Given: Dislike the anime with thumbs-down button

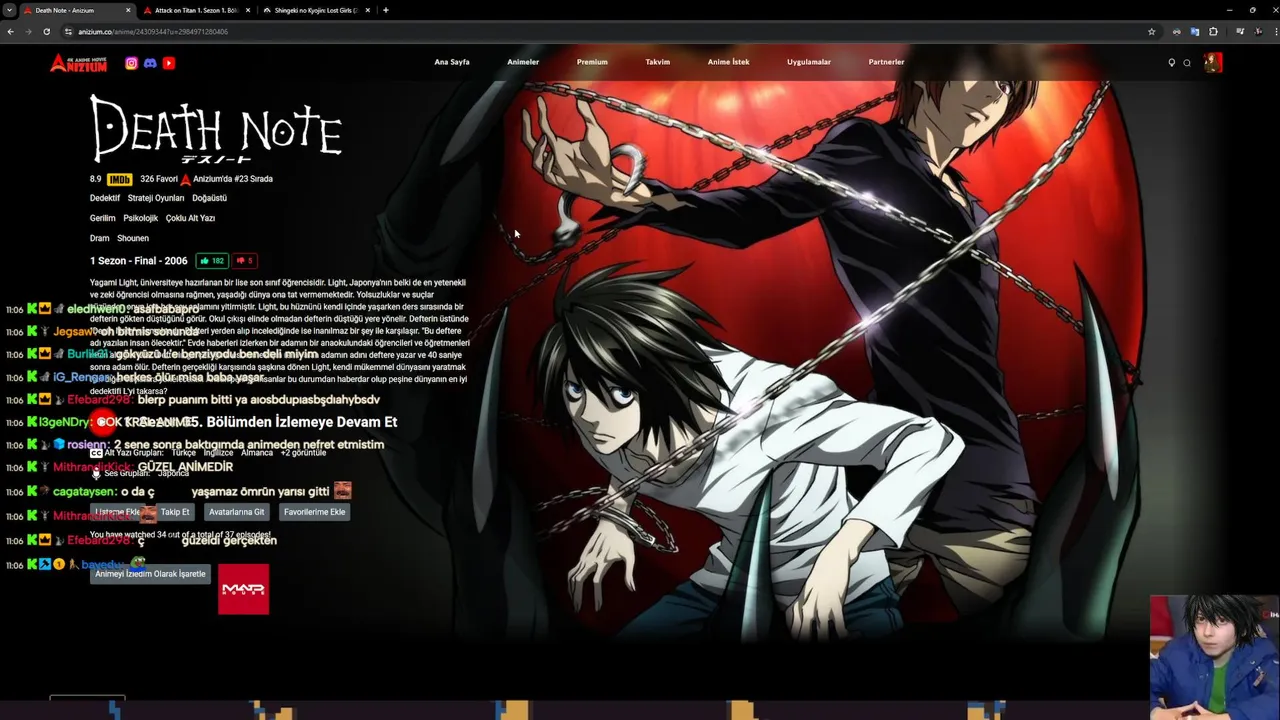Looking at the screenshot, I should click(x=245, y=261).
